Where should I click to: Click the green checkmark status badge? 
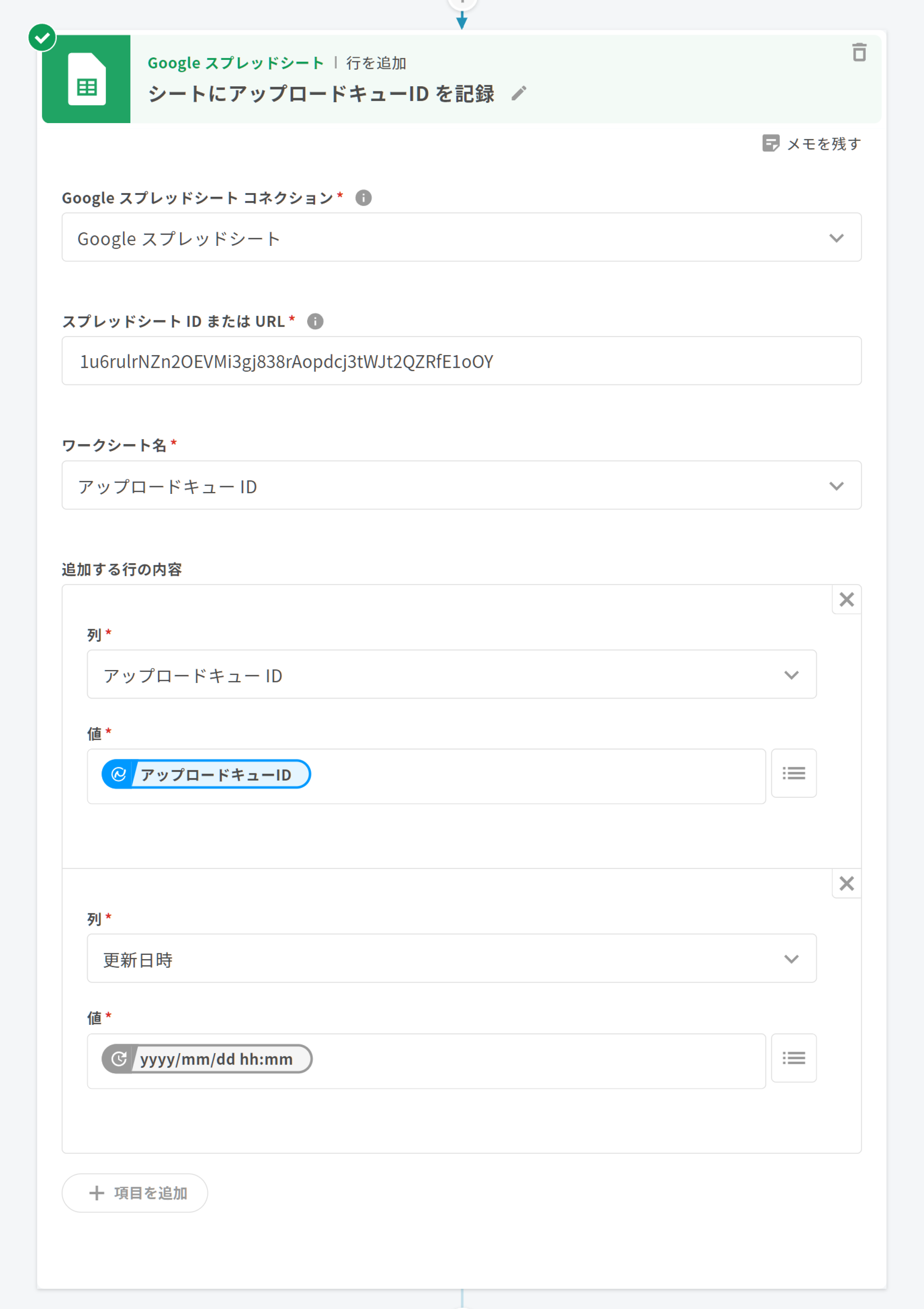pyautogui.click(x=42, y=38)
